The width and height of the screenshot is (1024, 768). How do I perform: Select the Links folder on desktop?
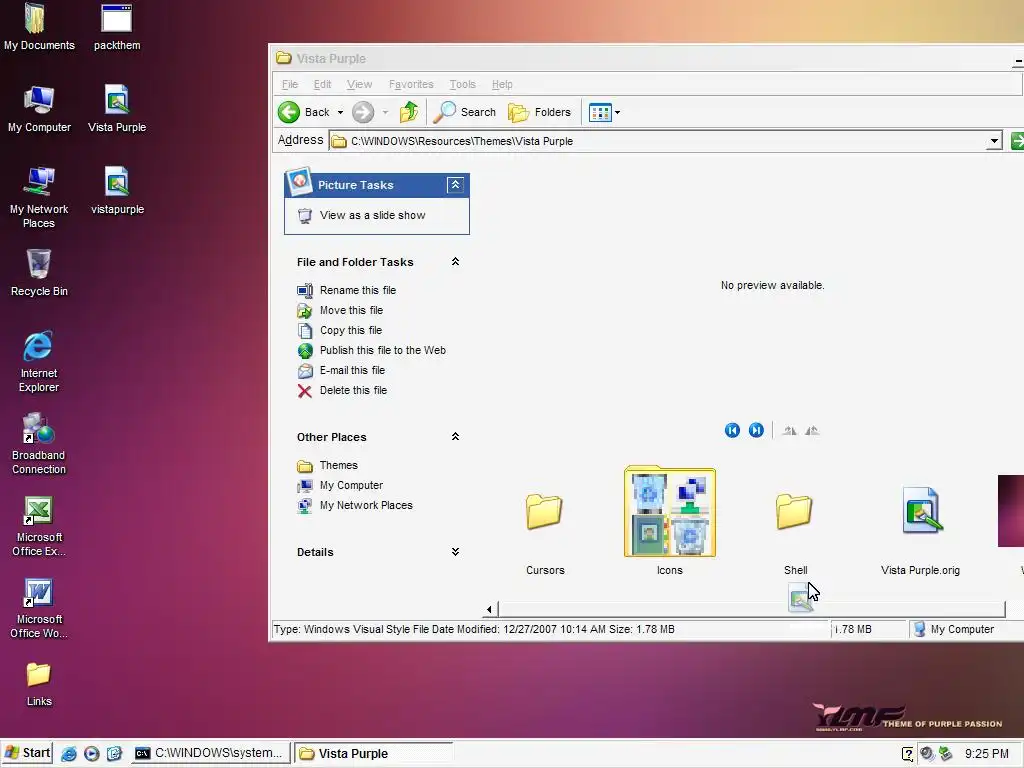point(39,684)
